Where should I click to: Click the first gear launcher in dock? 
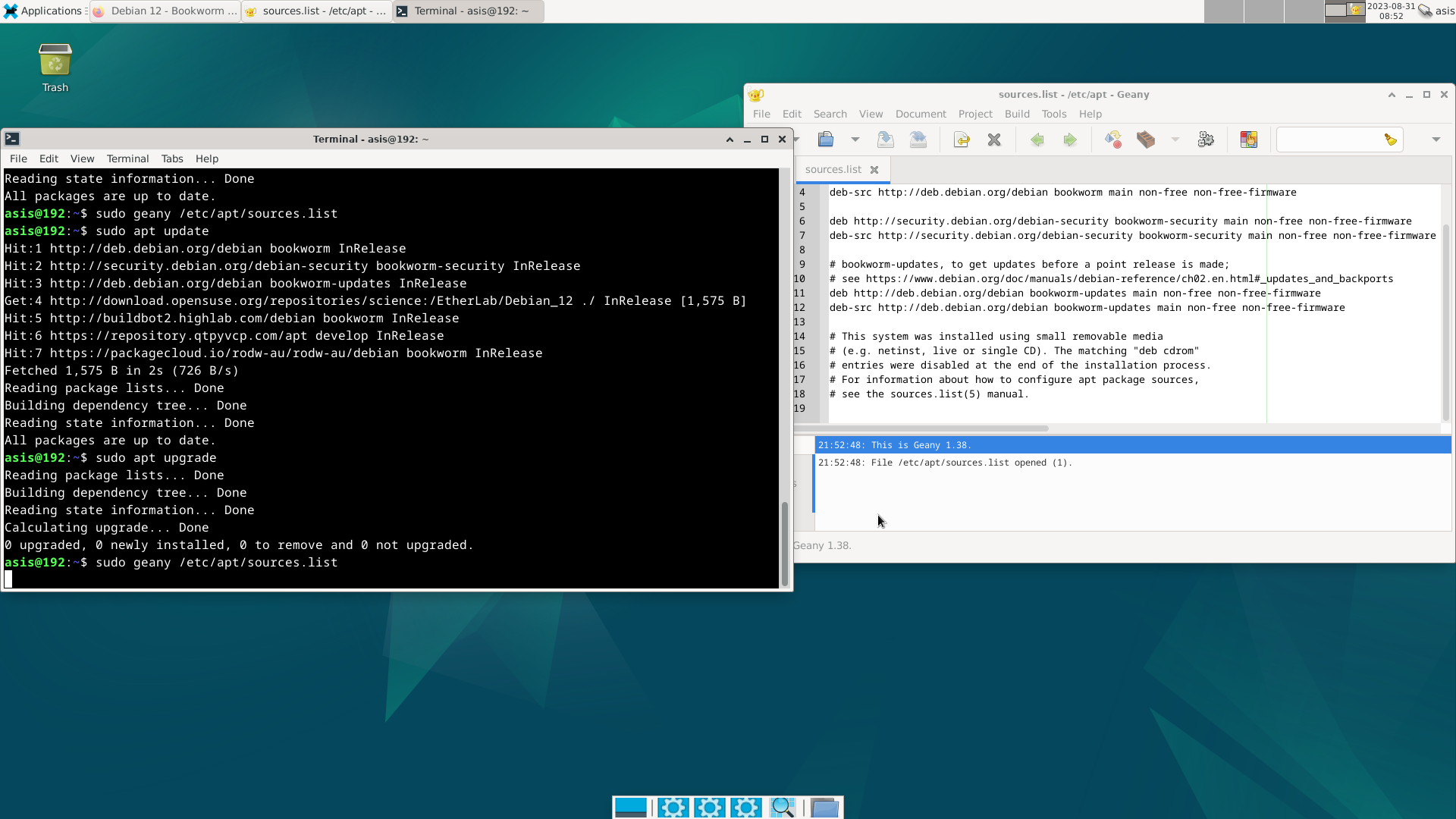[673, 808]
